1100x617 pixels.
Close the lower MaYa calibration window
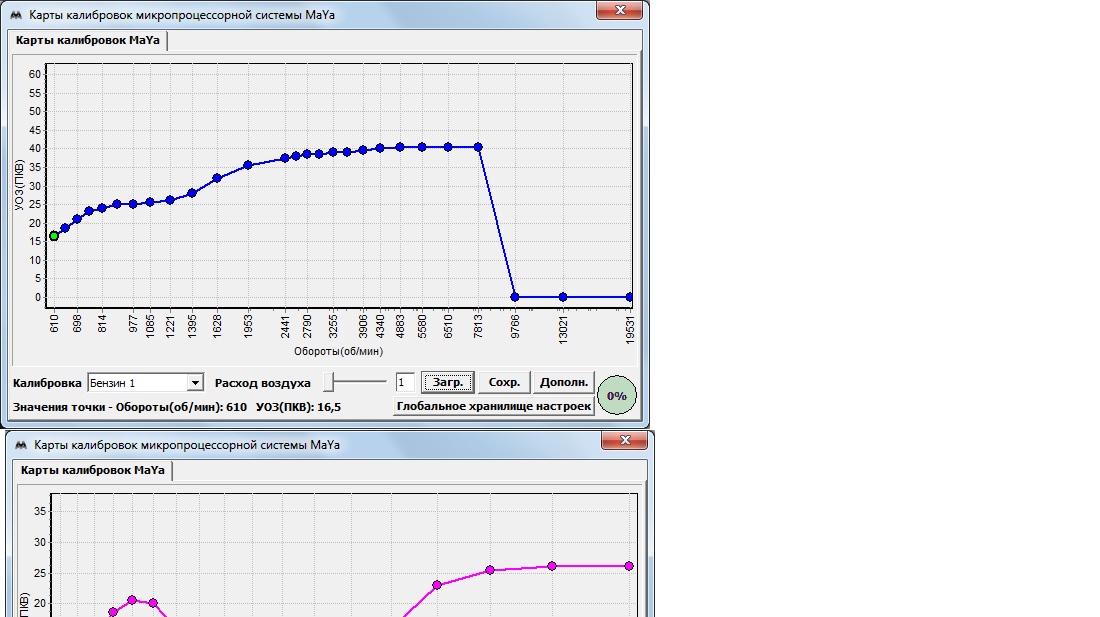tap(625, 441)
